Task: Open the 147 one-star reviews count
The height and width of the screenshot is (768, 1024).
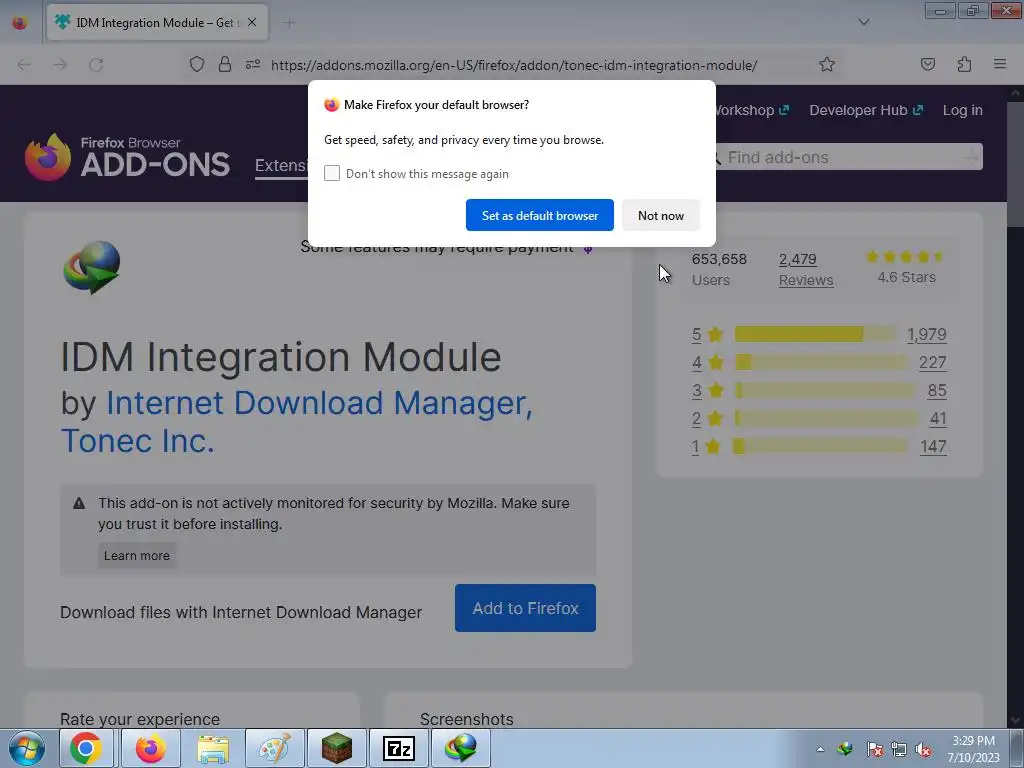Action: 933,447
